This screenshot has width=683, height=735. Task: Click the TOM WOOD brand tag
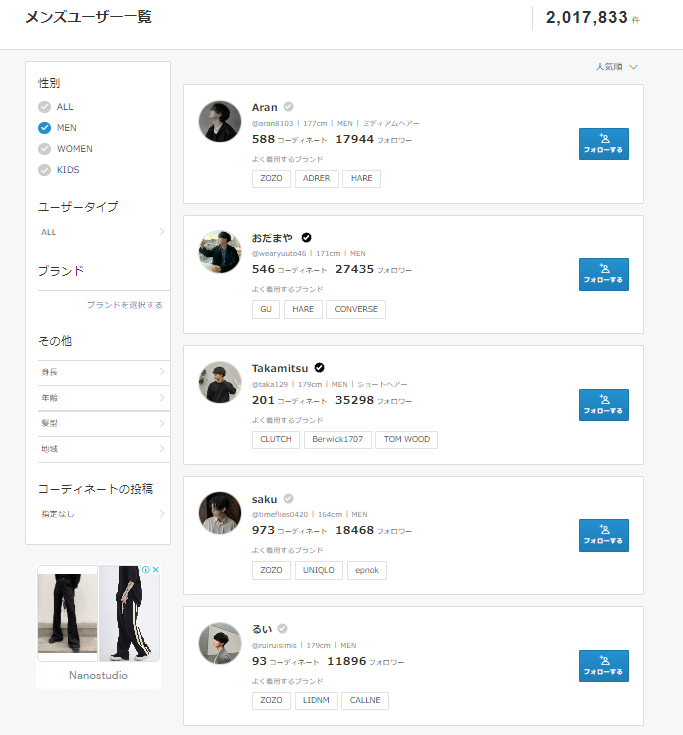[x=406, y=440]
